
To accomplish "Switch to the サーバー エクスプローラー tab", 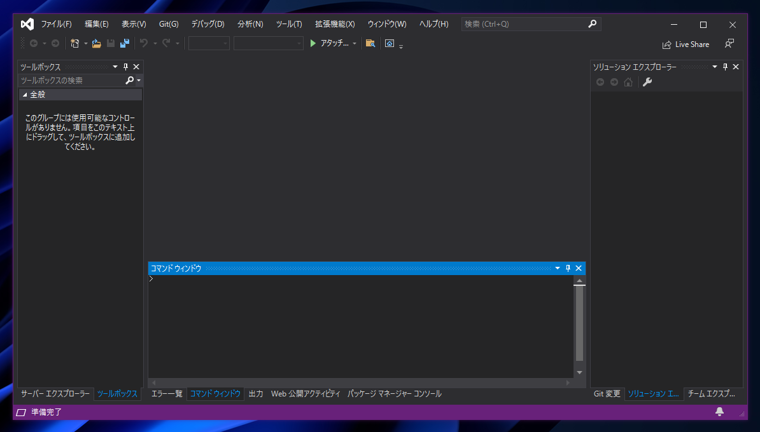I will coord(55,394).
